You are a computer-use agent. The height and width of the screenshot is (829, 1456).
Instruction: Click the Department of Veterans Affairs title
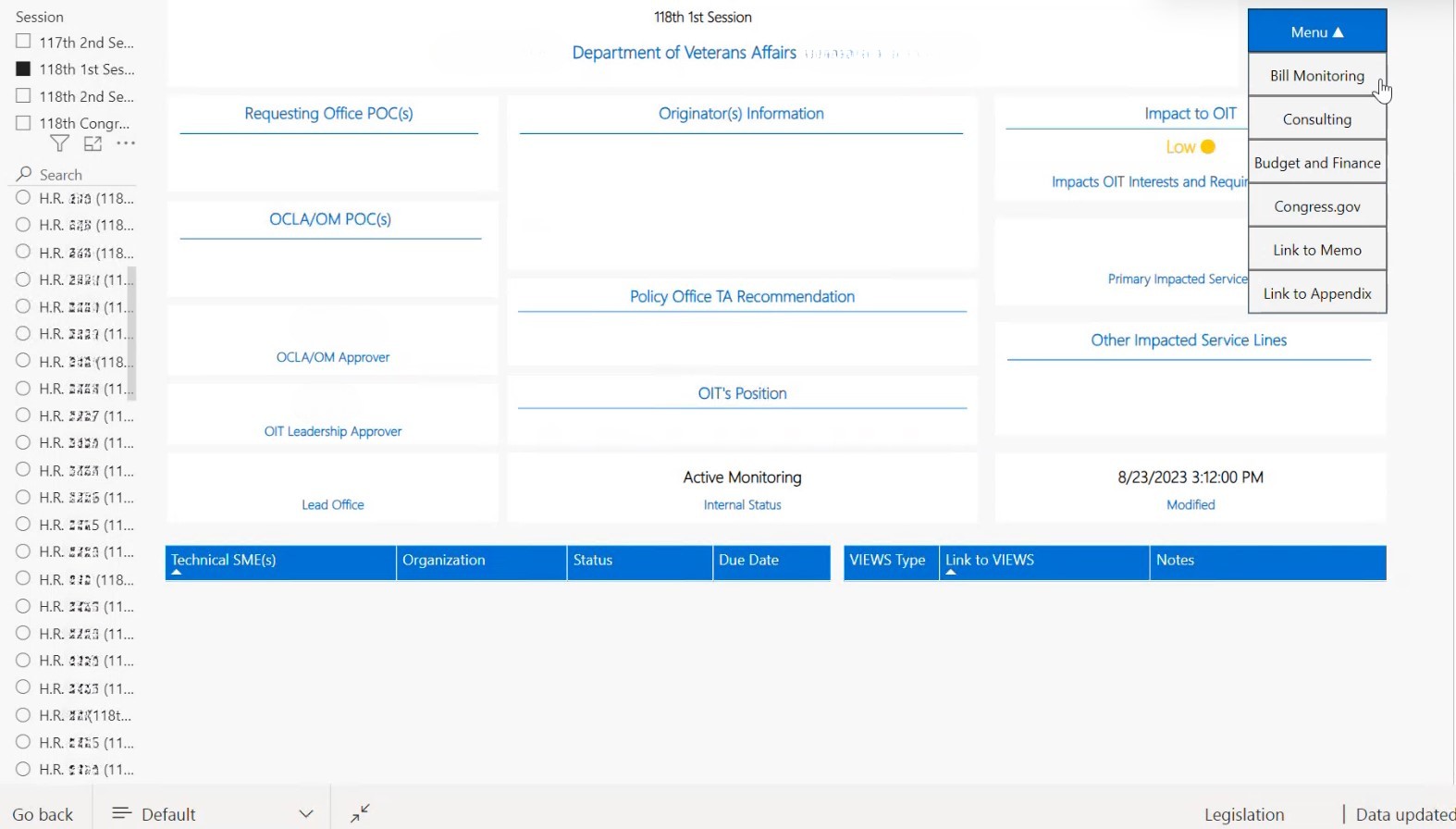[684, 53]
